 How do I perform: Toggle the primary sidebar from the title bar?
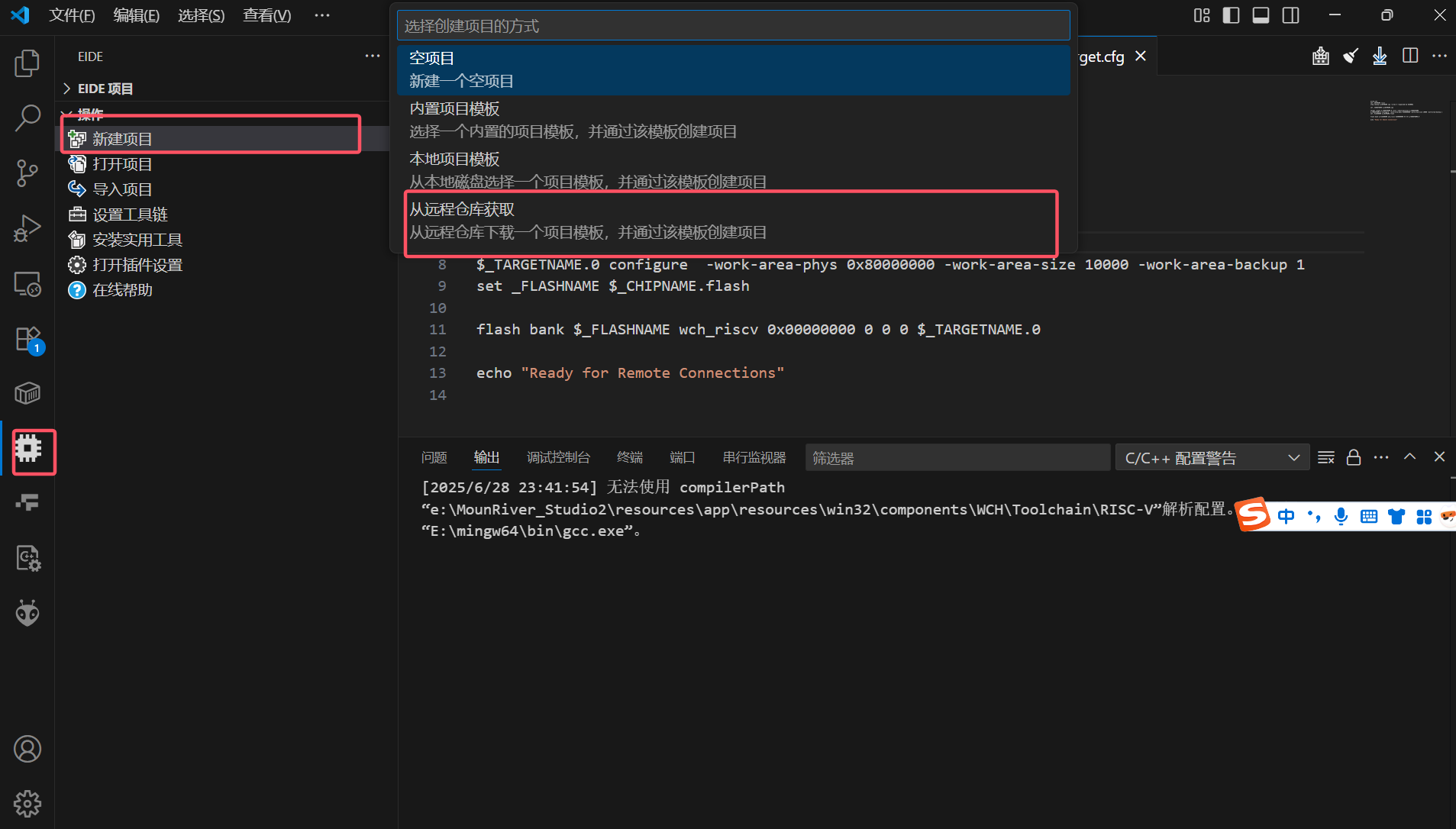pyautogui.click(x=1230, y=15)
